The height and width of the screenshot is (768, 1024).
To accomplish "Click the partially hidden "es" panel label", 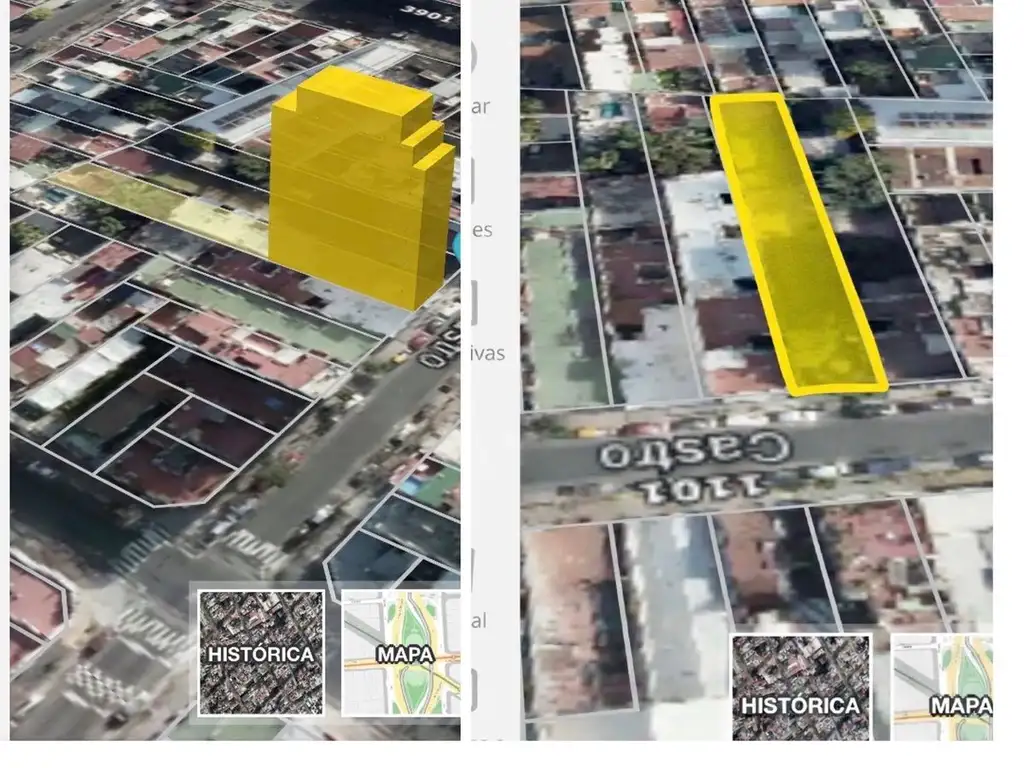I will pos(482,230).
